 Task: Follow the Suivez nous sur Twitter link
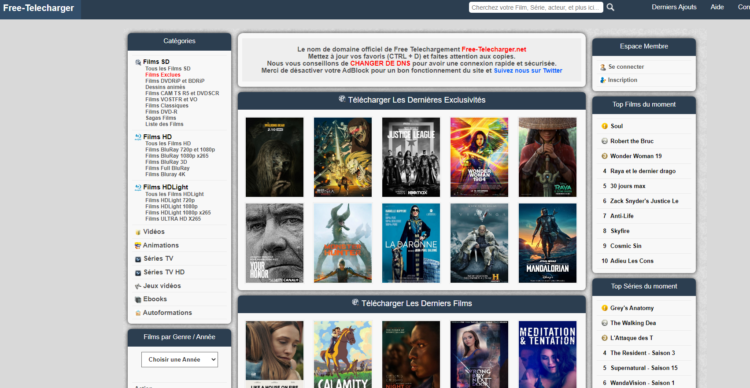tap(528, 70)
